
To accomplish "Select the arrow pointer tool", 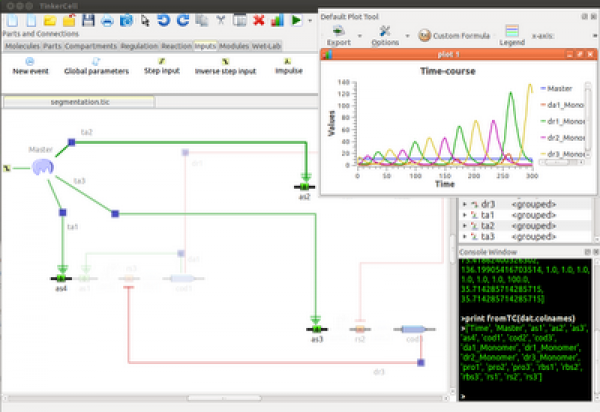I will click(x=146, y=19).
